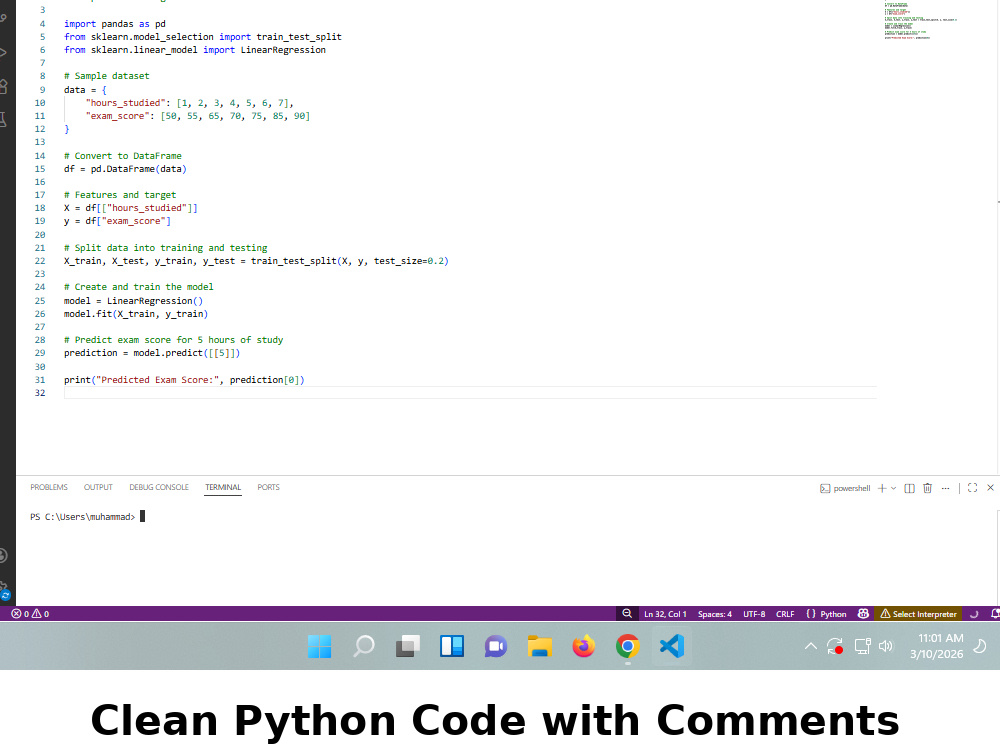Click 'model.fit(X_train, y_train)' line

(136, 314)
